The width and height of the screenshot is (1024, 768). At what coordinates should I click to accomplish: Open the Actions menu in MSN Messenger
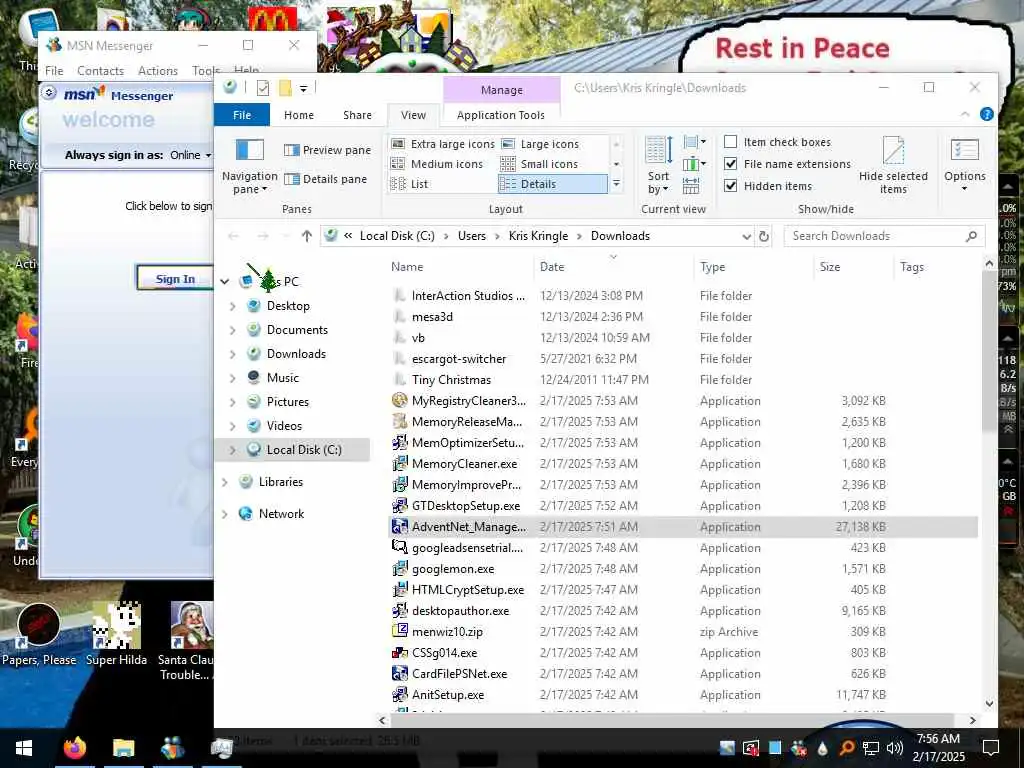(158, 71)
